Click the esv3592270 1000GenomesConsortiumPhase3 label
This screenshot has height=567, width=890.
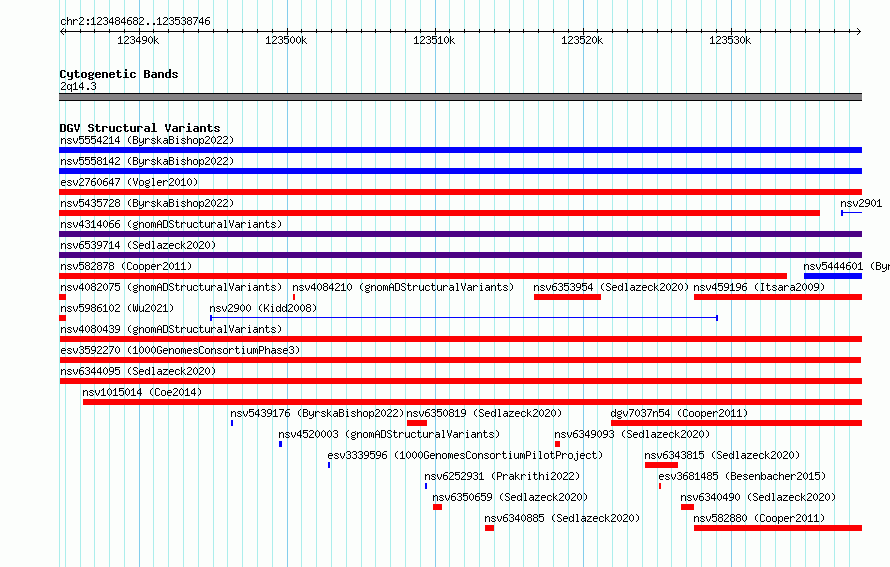click(x=180, y=350)
